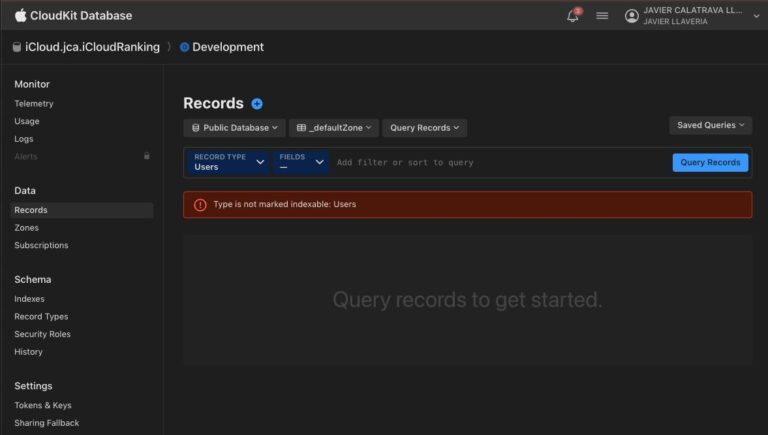Click the filter or sort query field
The height and width of the screenshot is (435, 768).
[501, 163]
